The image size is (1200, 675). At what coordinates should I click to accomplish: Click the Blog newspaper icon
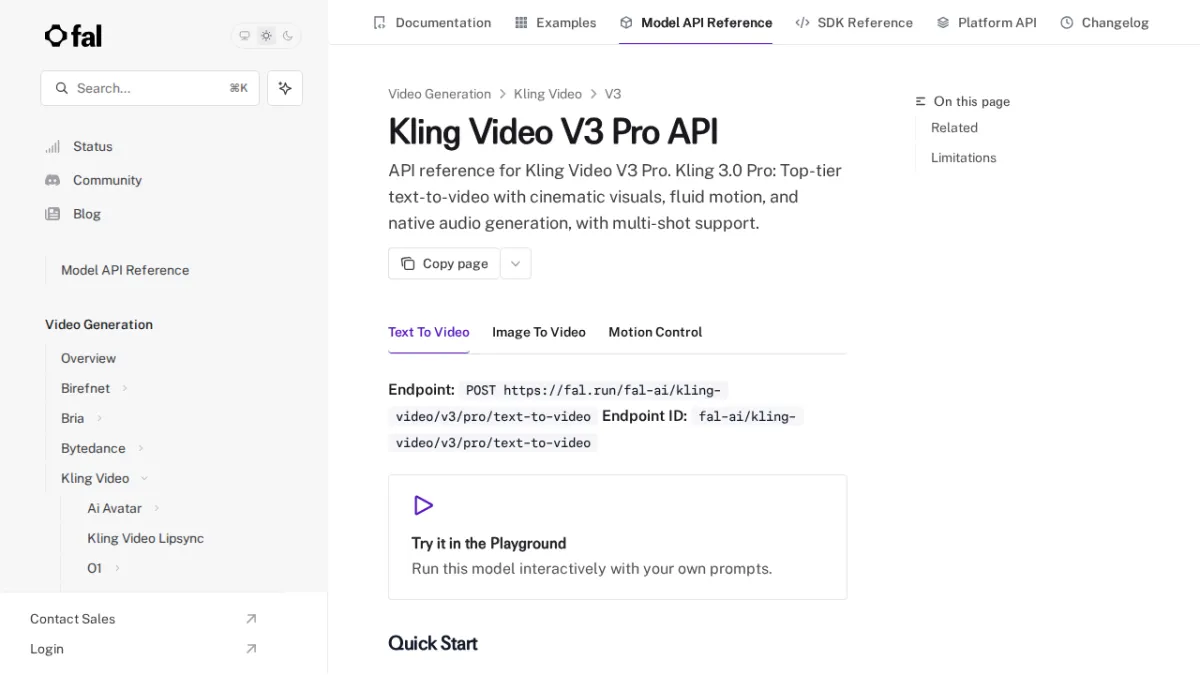pyautogui.click(x=52, y=214)
